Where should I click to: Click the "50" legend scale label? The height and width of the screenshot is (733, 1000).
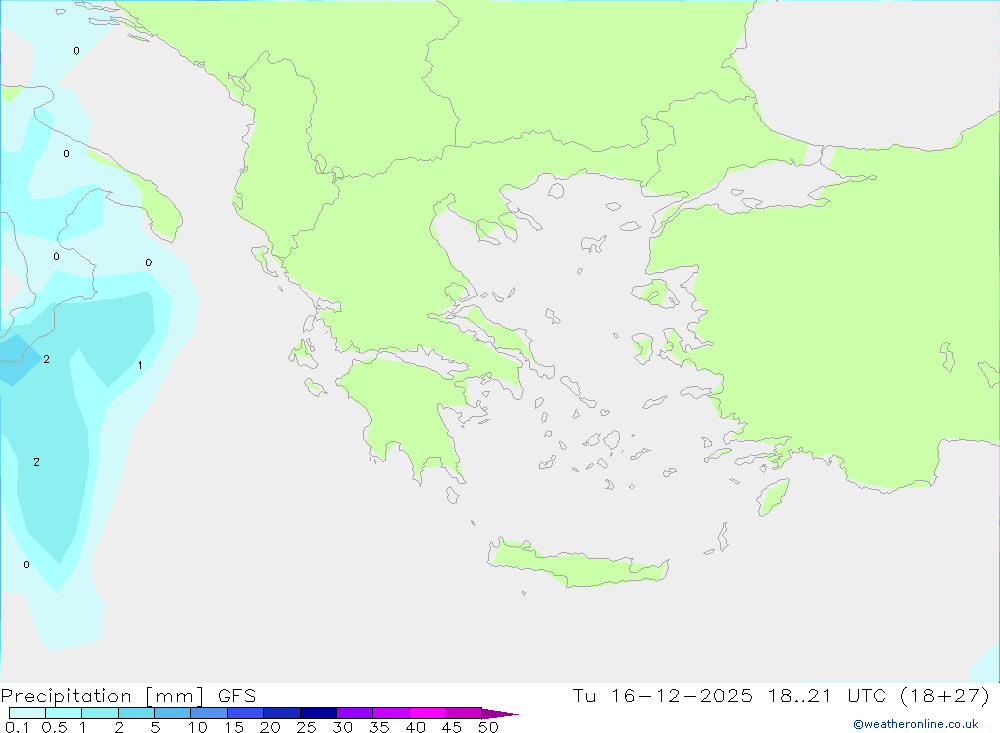[x=488, y=727]
